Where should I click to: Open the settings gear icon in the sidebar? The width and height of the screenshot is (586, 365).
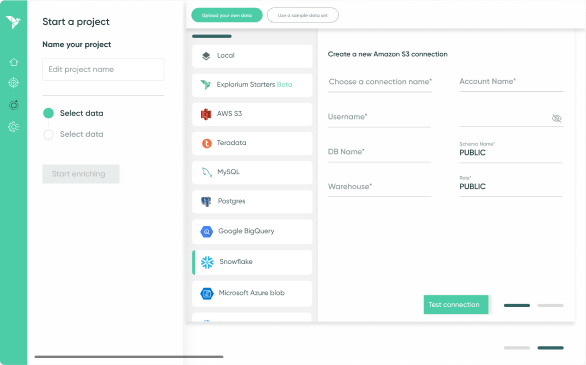click(13, 127)
